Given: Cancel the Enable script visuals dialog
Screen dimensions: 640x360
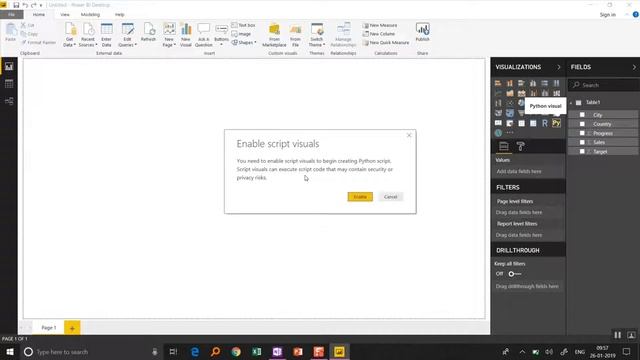Looking at the screenshot, I should click(x=391, y=197).
